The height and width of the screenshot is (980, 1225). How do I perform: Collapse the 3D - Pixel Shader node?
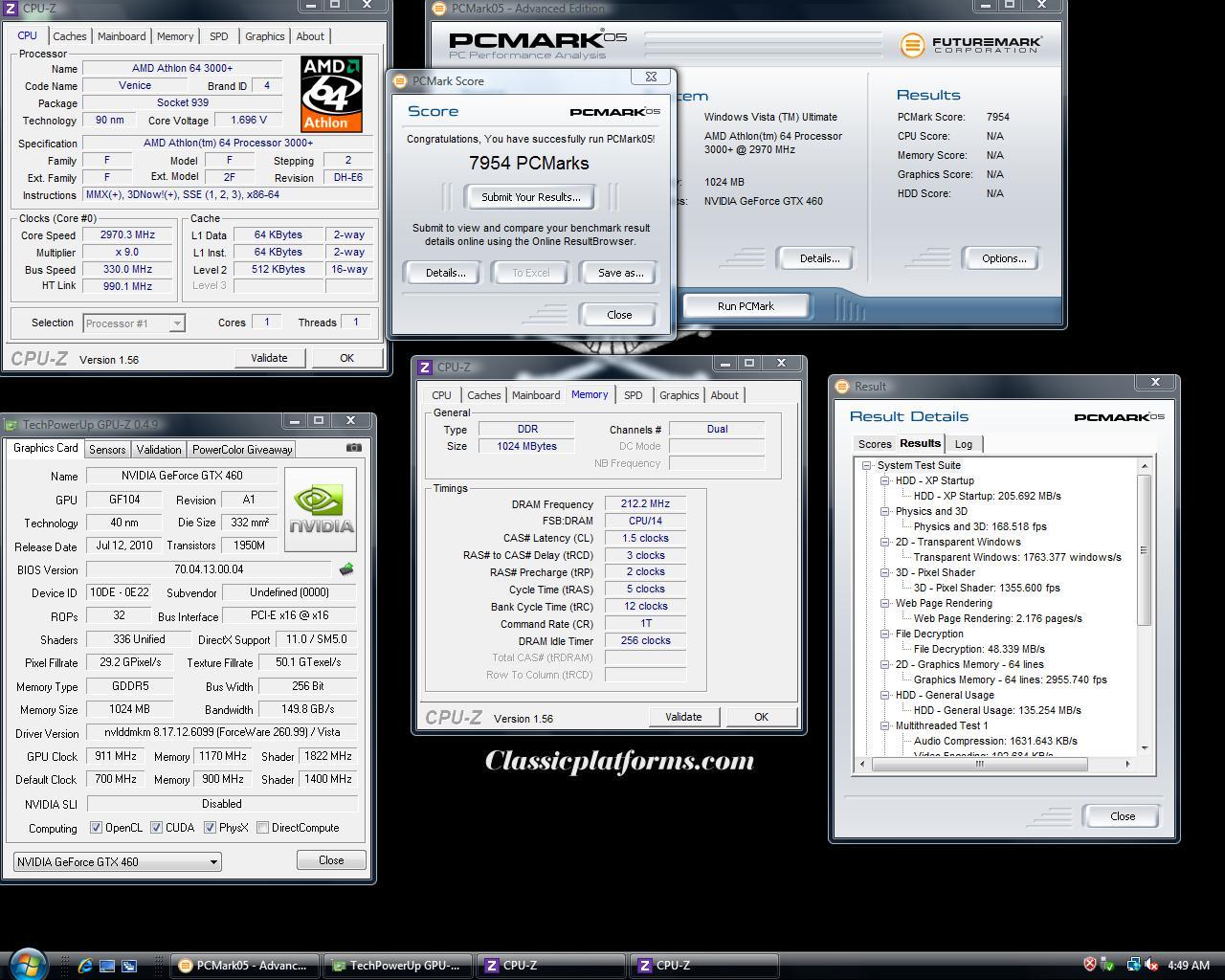pyautogui.click(x=885, y=572)
